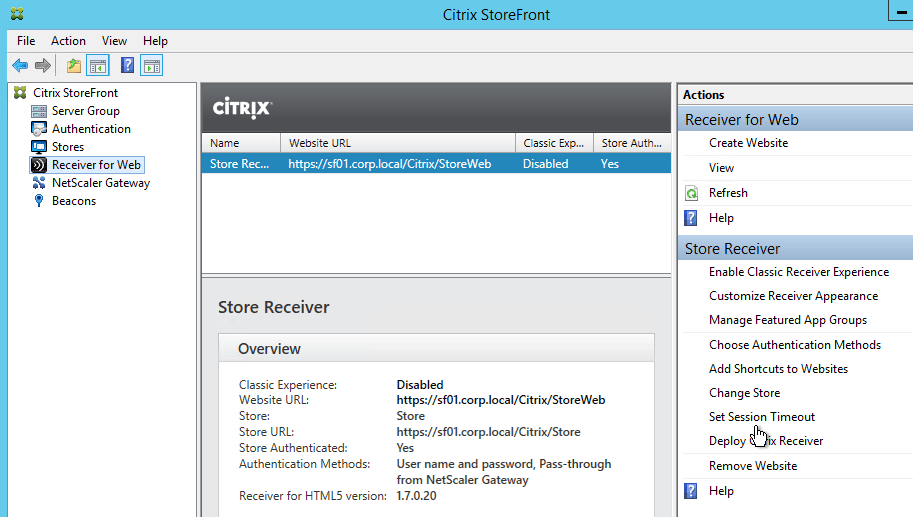Collapse the Receiver for Web actions header
Viewport: 913px width, 517px height.
point(795,119)
